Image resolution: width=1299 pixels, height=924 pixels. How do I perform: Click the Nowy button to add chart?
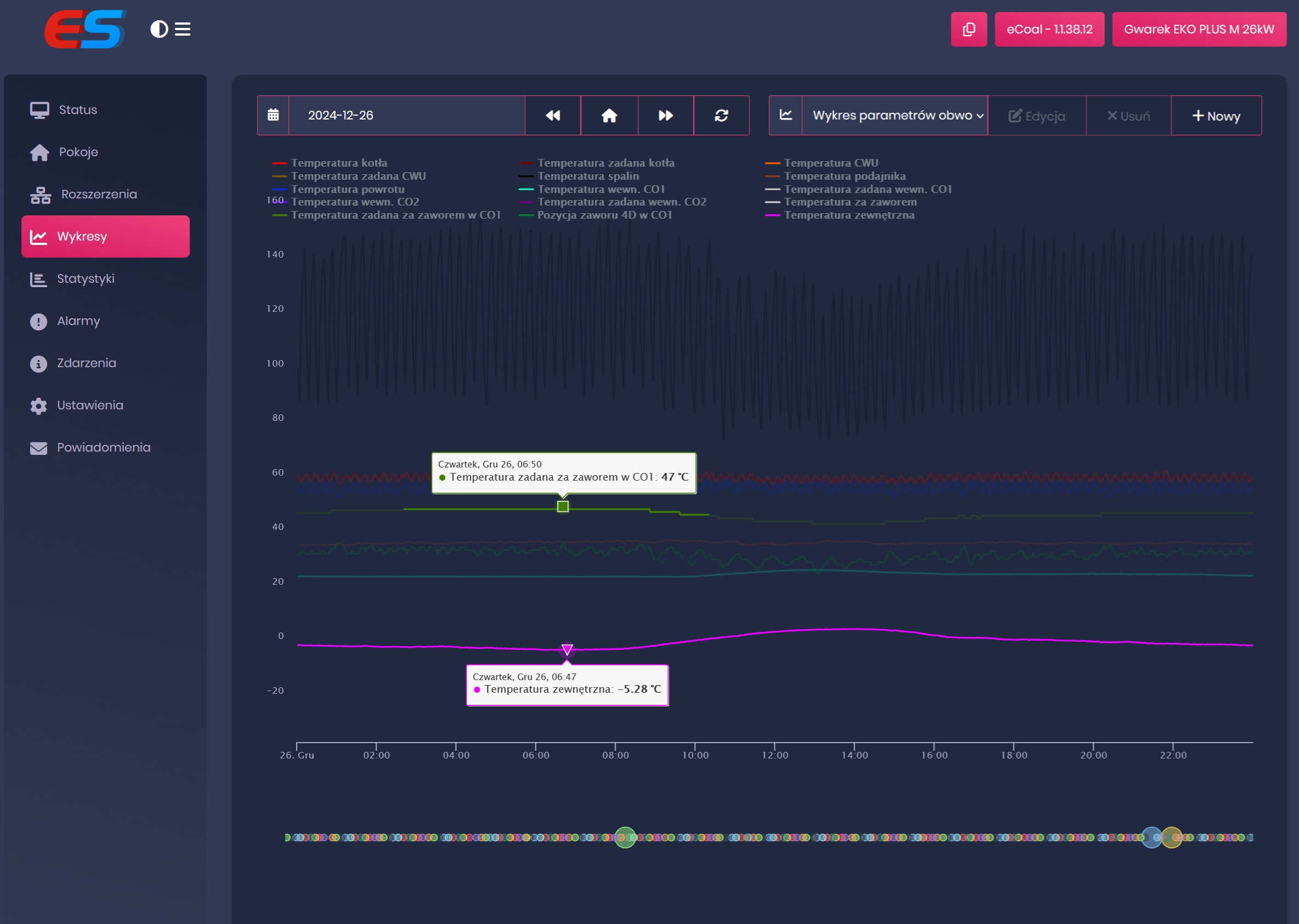[1216, 116]
